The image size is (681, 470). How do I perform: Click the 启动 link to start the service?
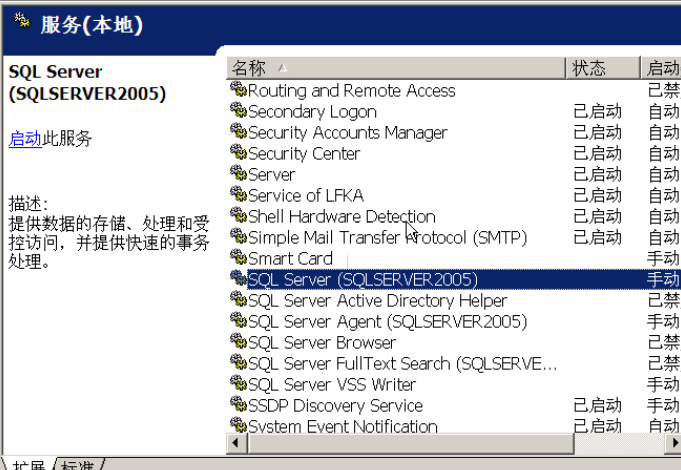[25, 139]
